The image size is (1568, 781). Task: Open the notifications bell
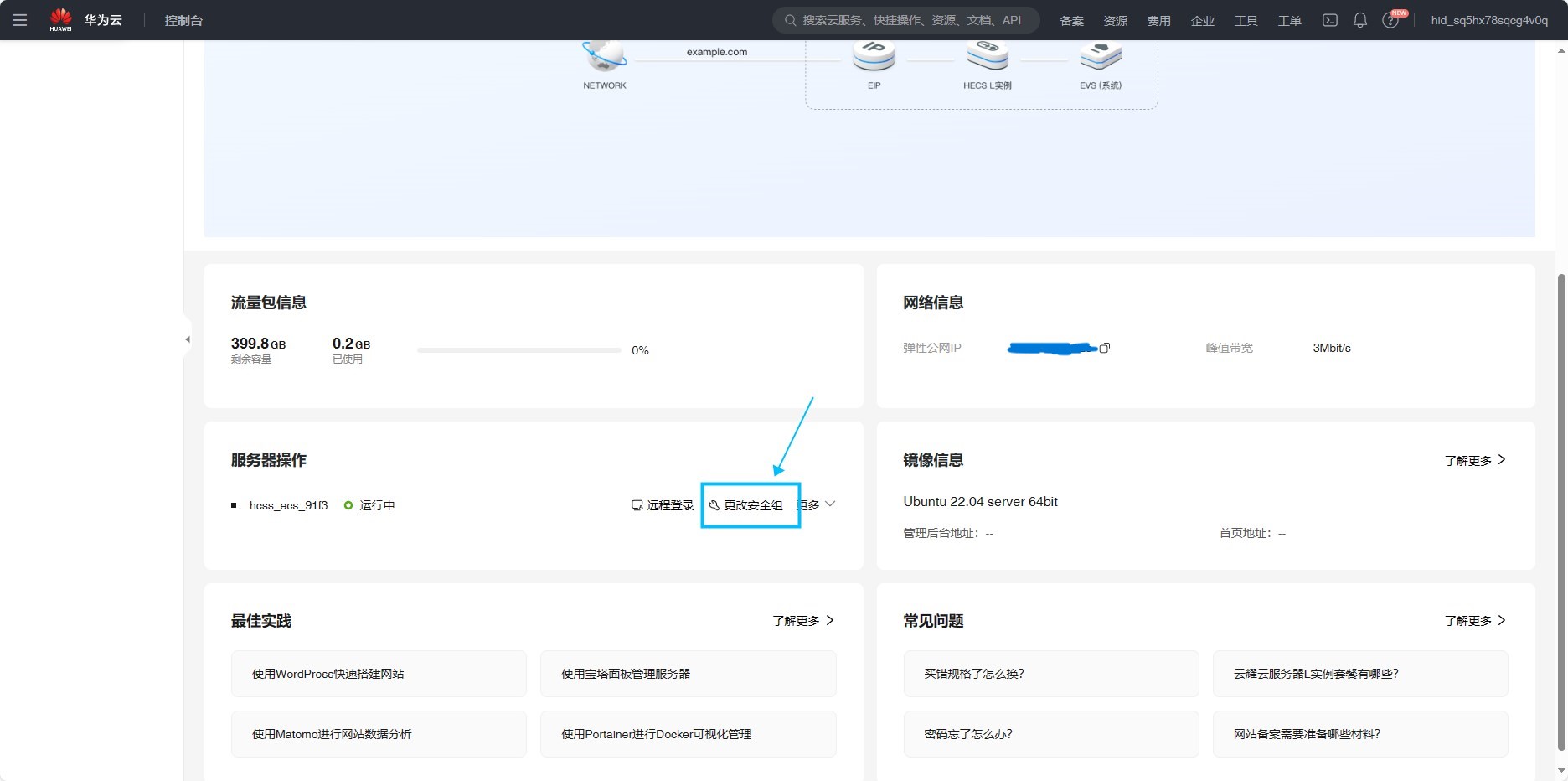point(1360,20)
